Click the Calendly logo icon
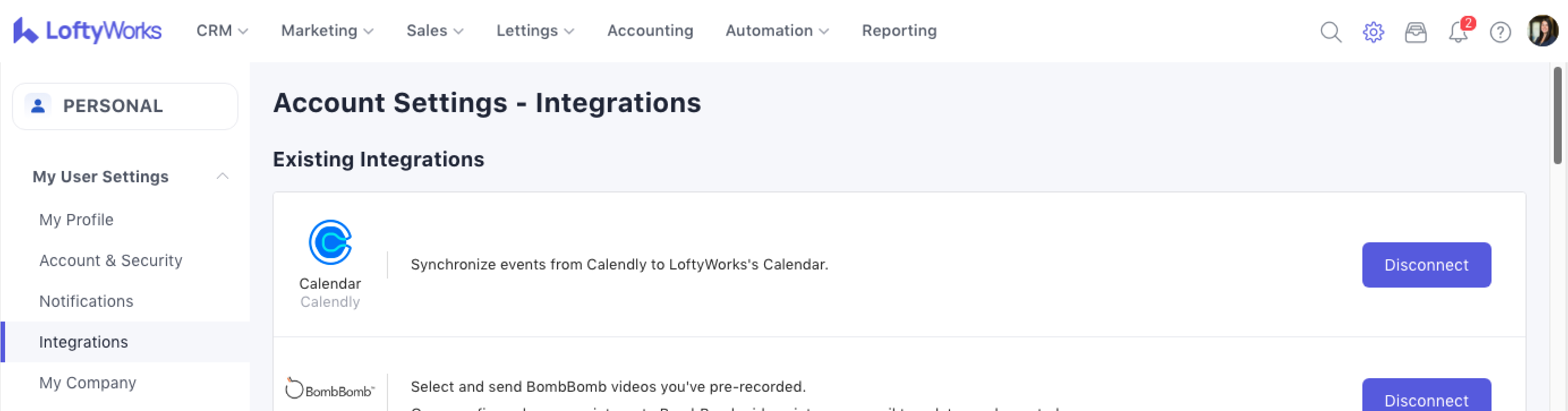 (330, 242)
